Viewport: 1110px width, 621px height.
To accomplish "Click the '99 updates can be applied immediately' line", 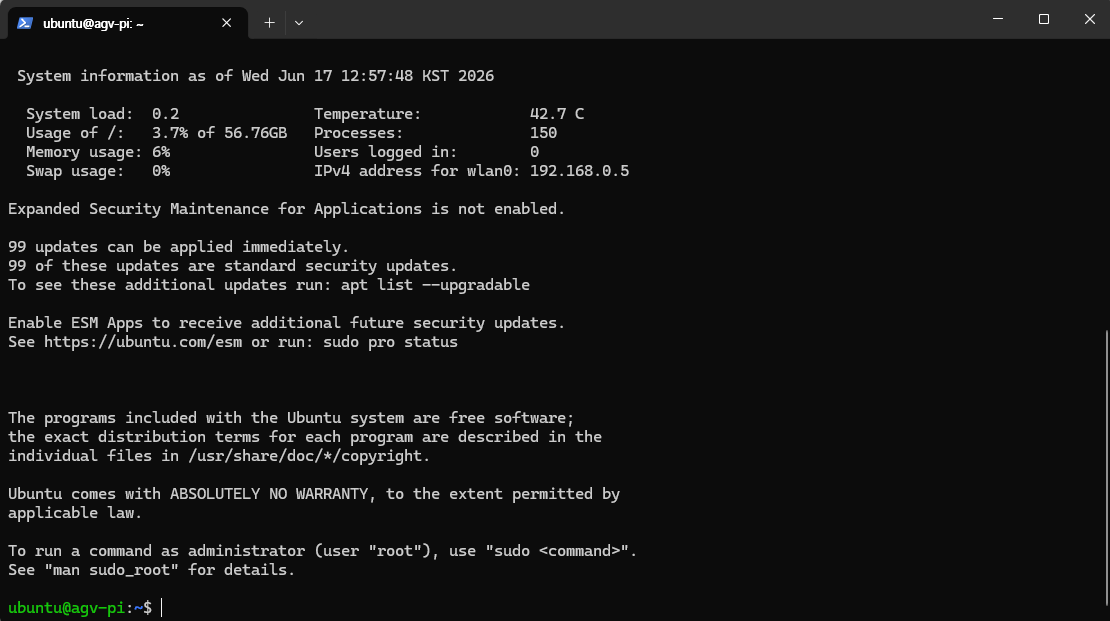I will (178, 247).
